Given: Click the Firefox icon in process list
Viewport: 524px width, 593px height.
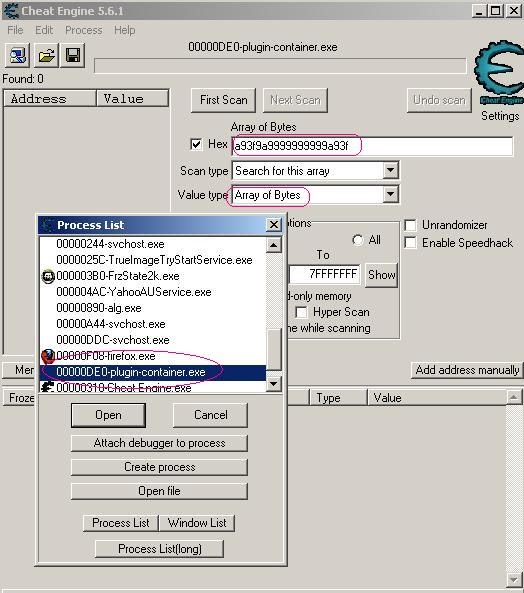Looking at the screenshot, I should [x=48, y=356].
